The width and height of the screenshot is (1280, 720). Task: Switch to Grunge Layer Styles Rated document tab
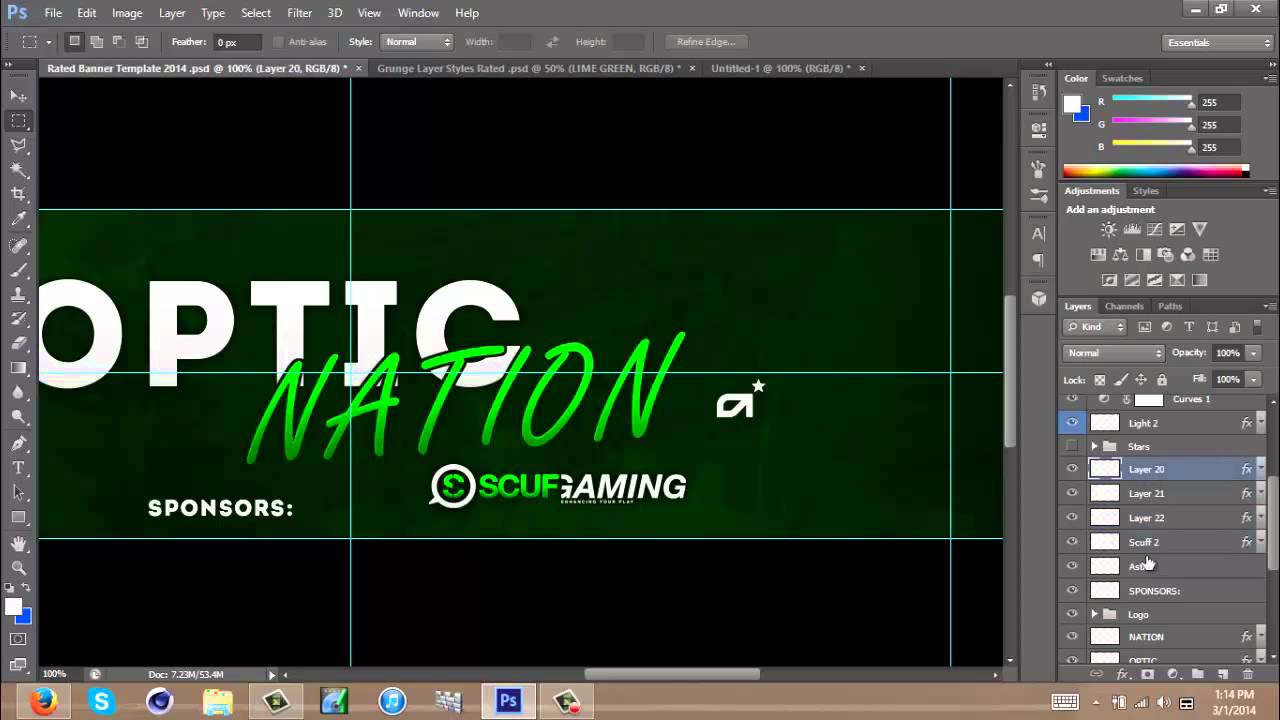[x=529, y=68]
